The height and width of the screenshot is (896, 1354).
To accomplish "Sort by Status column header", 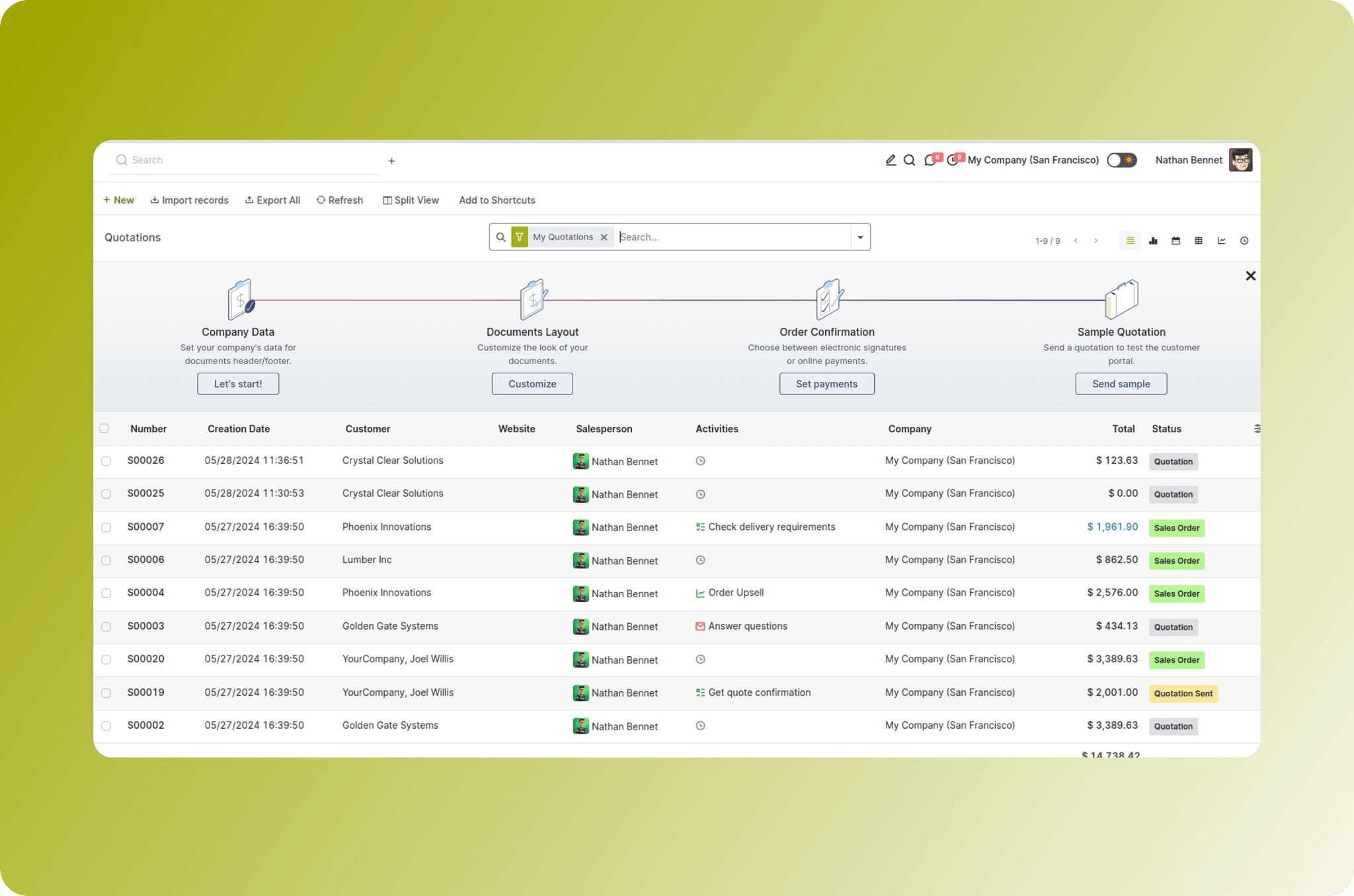I will (x=1166, y=429).
